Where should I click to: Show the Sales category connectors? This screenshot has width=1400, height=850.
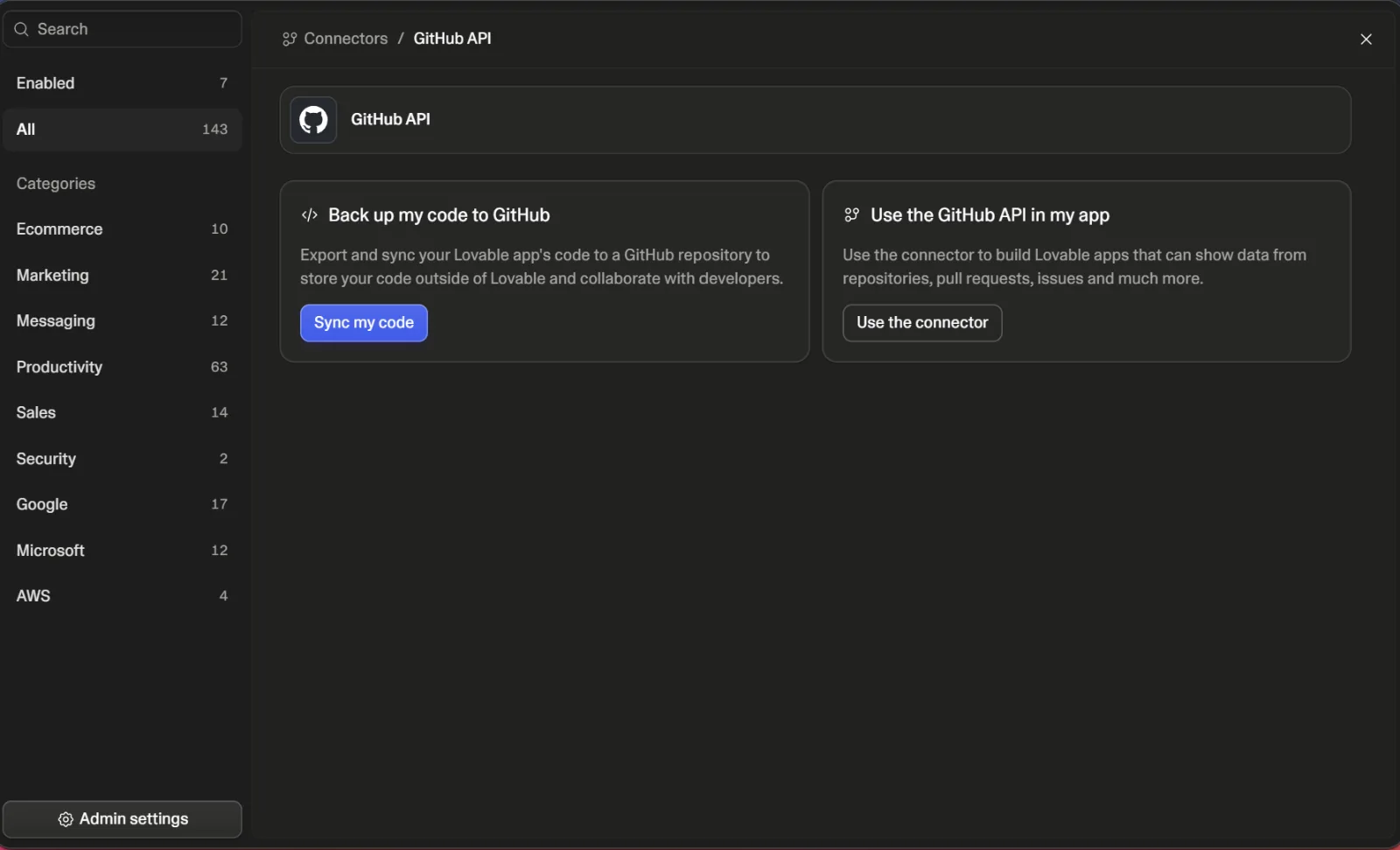[122, 412]
